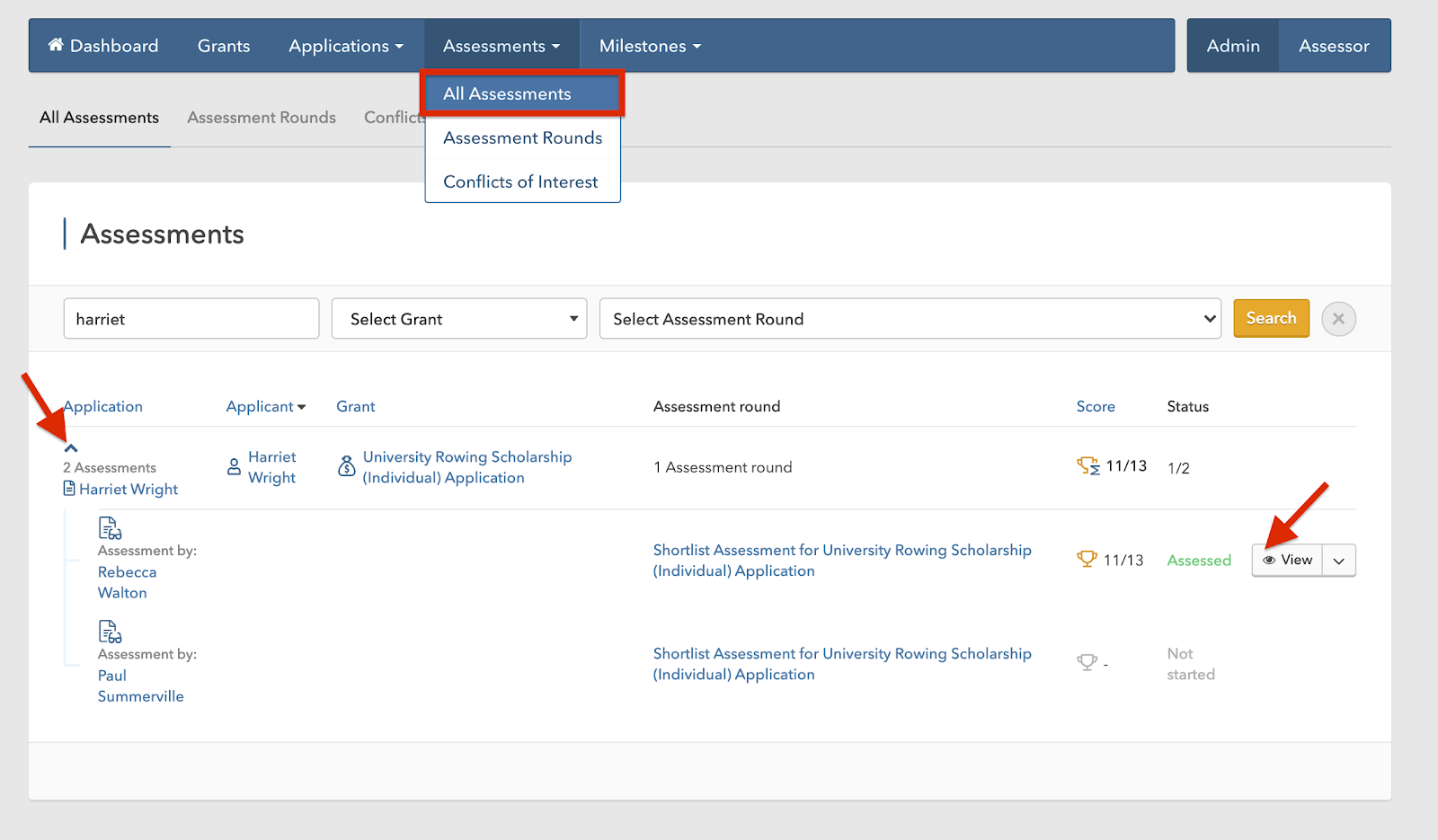Image resolution: width=1438 pixels, height=840 pixels.
Task: Choose Conflicts of Interest menu entry
Action: (x=520, y=181)
